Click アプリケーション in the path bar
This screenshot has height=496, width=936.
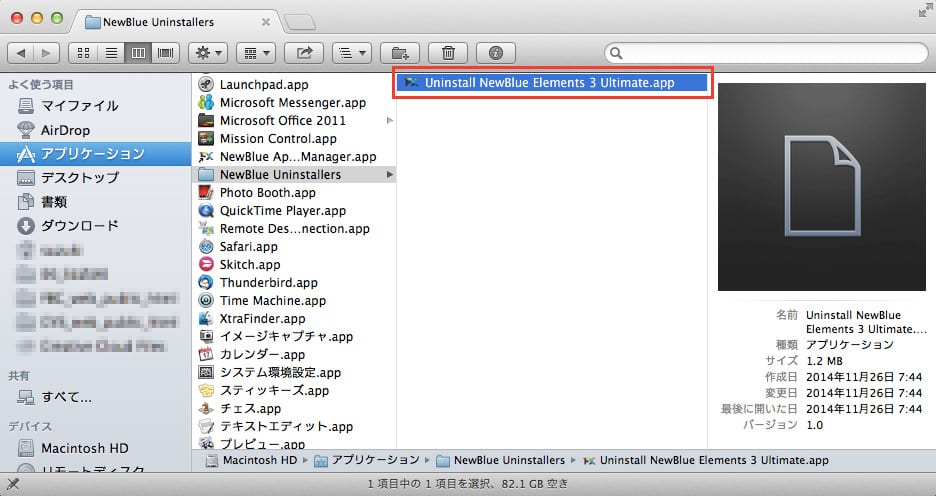click(x=368, y=460)
